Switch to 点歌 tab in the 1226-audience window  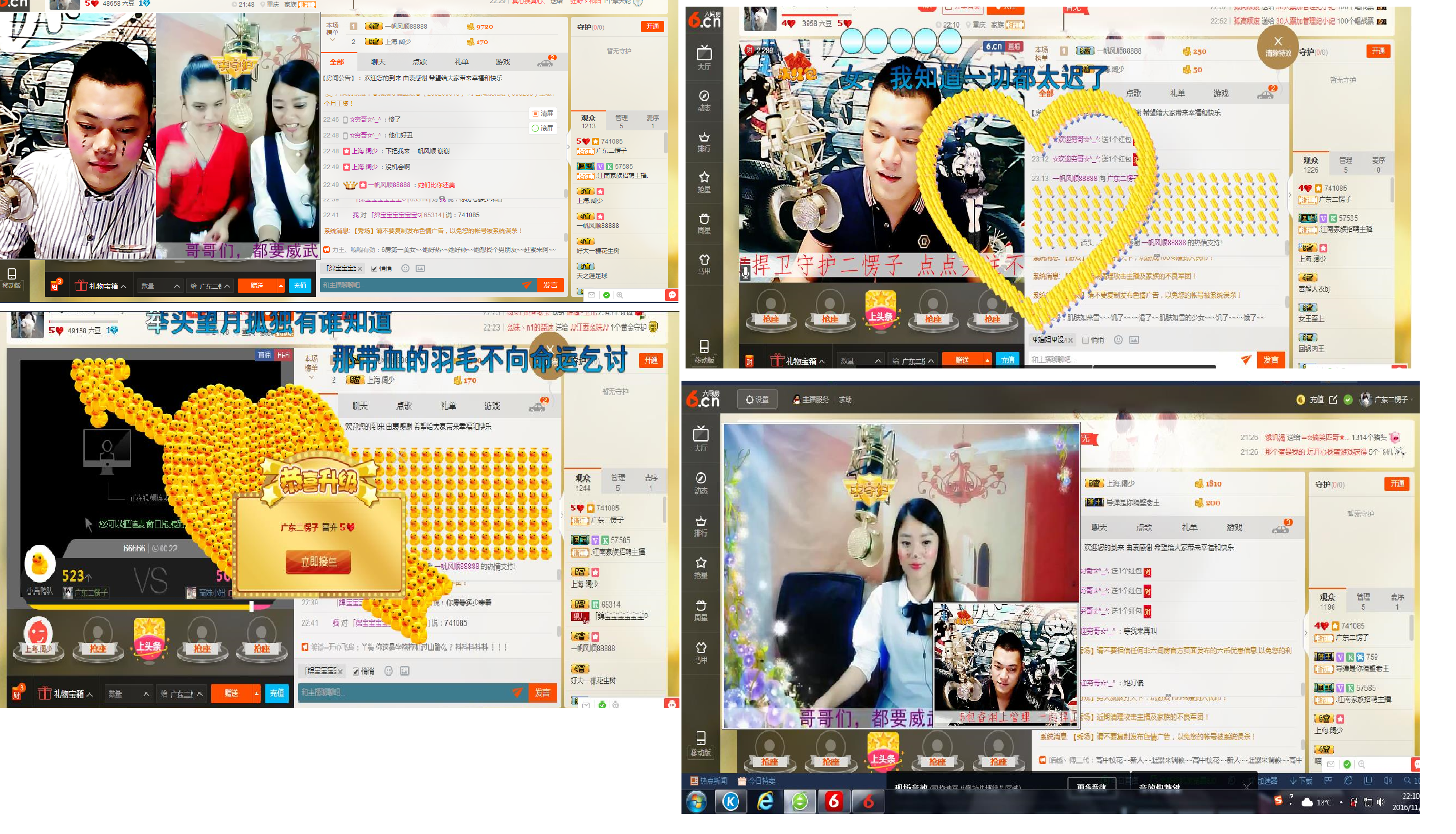1133,94
